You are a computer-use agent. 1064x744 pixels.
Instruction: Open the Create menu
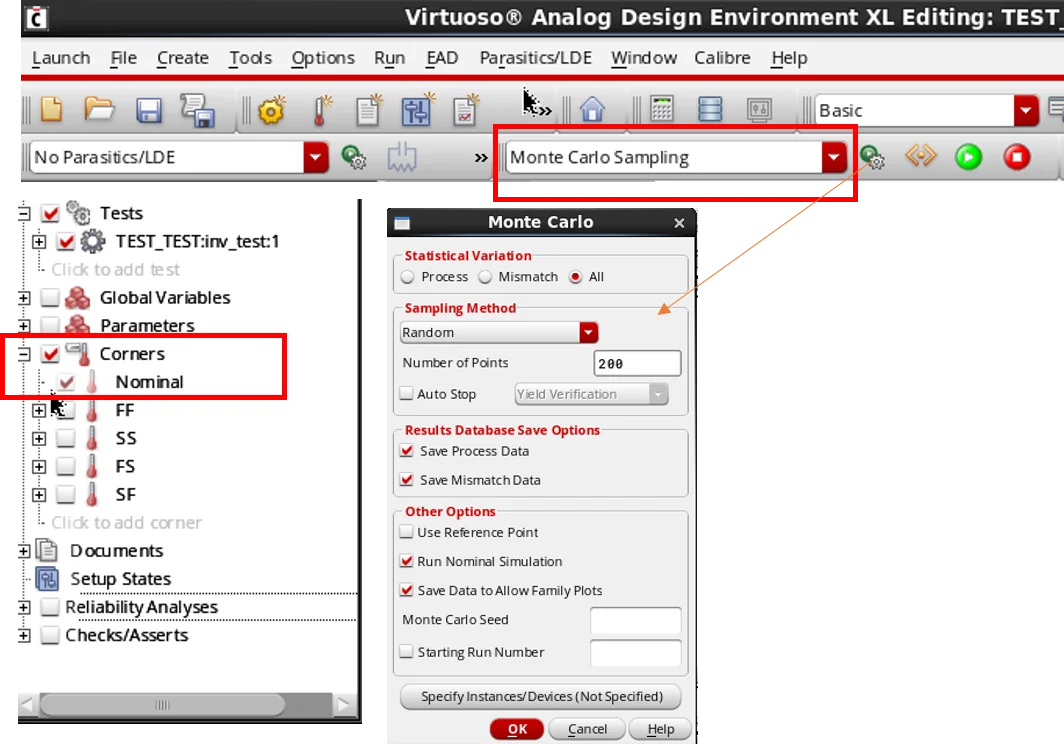(183, 58)
